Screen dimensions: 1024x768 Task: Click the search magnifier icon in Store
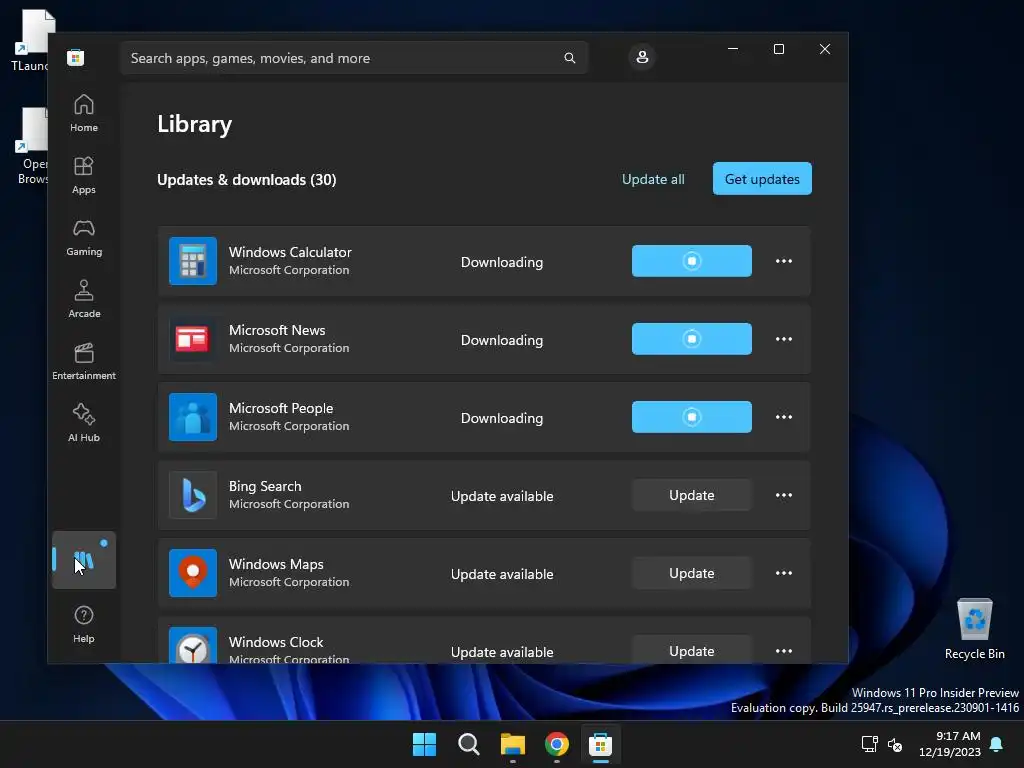click(569, 58)
